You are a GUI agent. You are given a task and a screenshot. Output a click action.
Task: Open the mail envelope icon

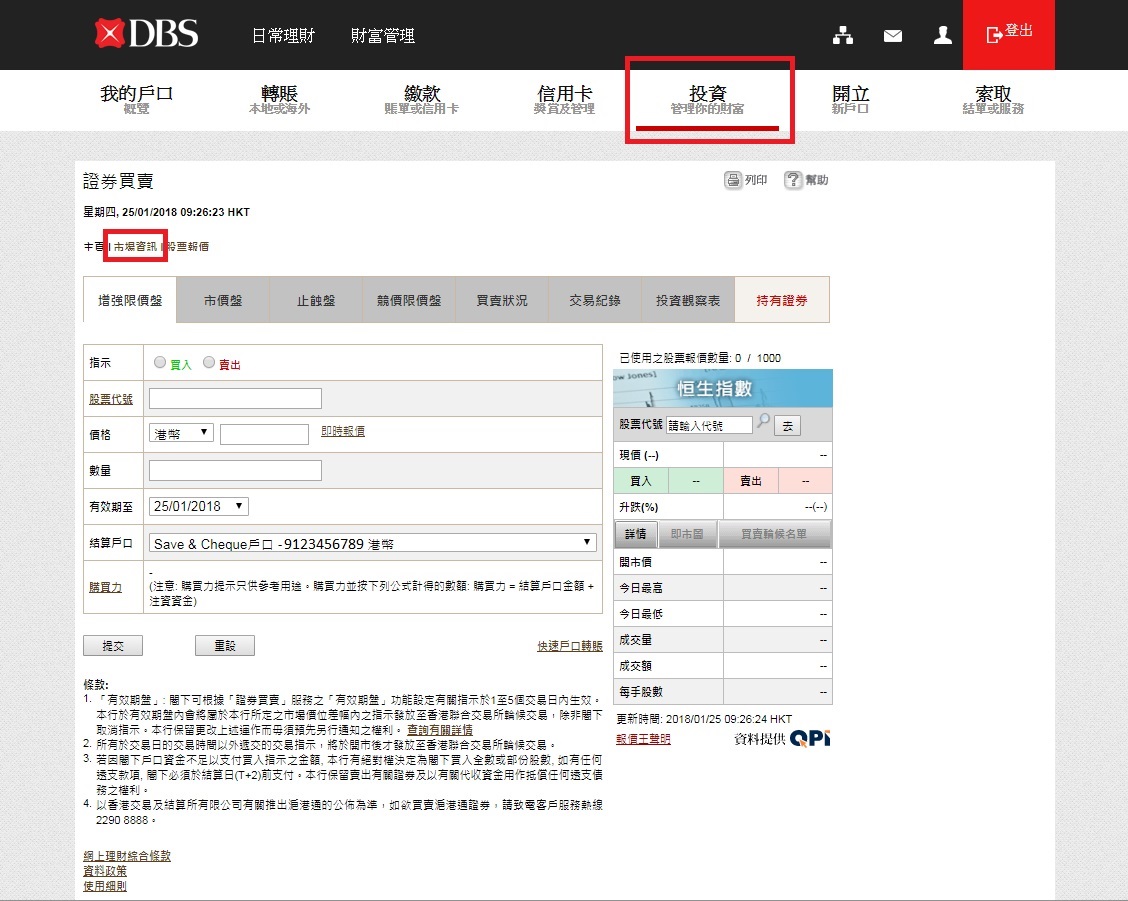pos(893,36)
